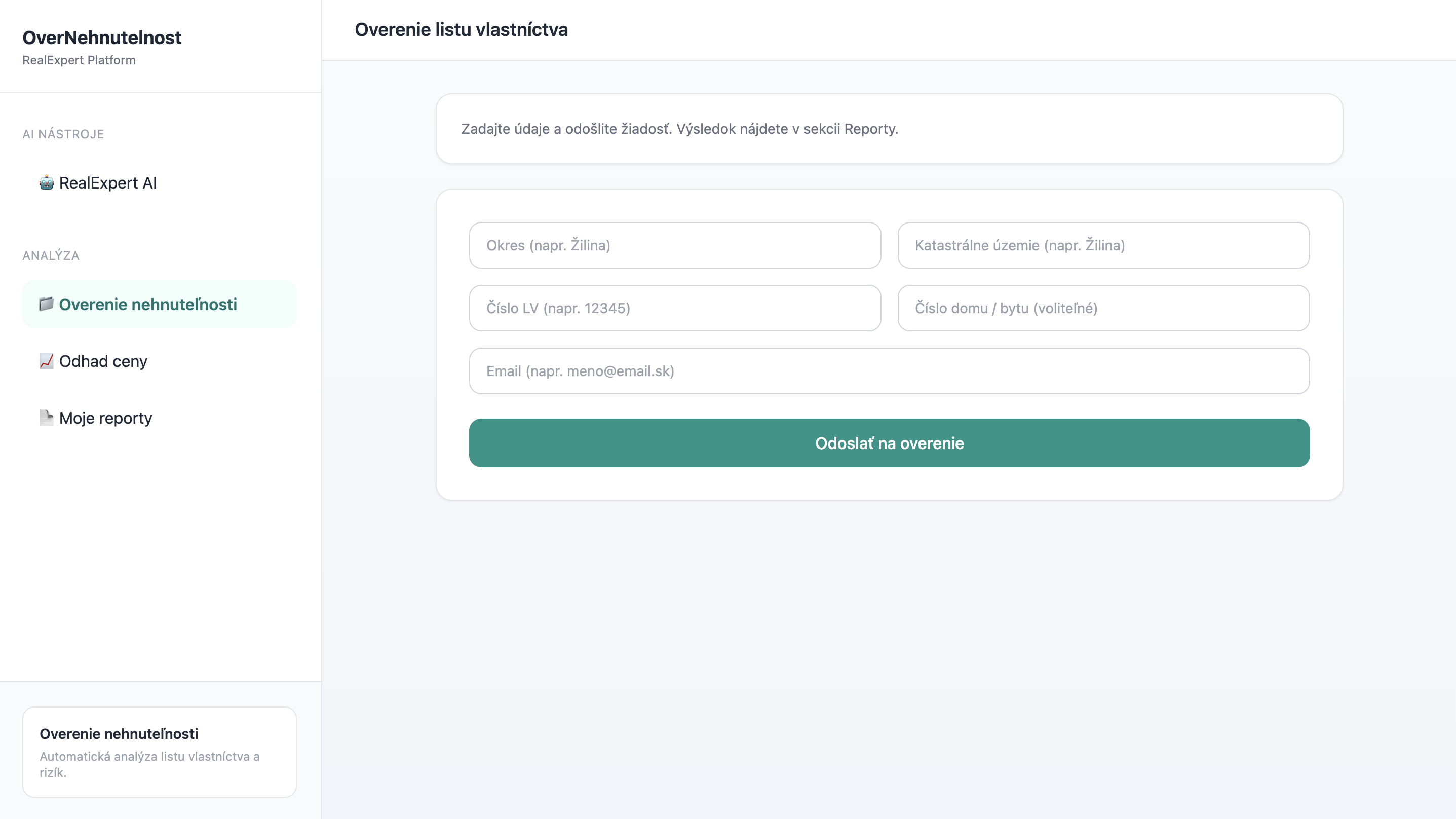Click the folder icon beside Overenie nehnuteľnosti
The height and width of the screenshot is (819, 1456).
[46, 304]
